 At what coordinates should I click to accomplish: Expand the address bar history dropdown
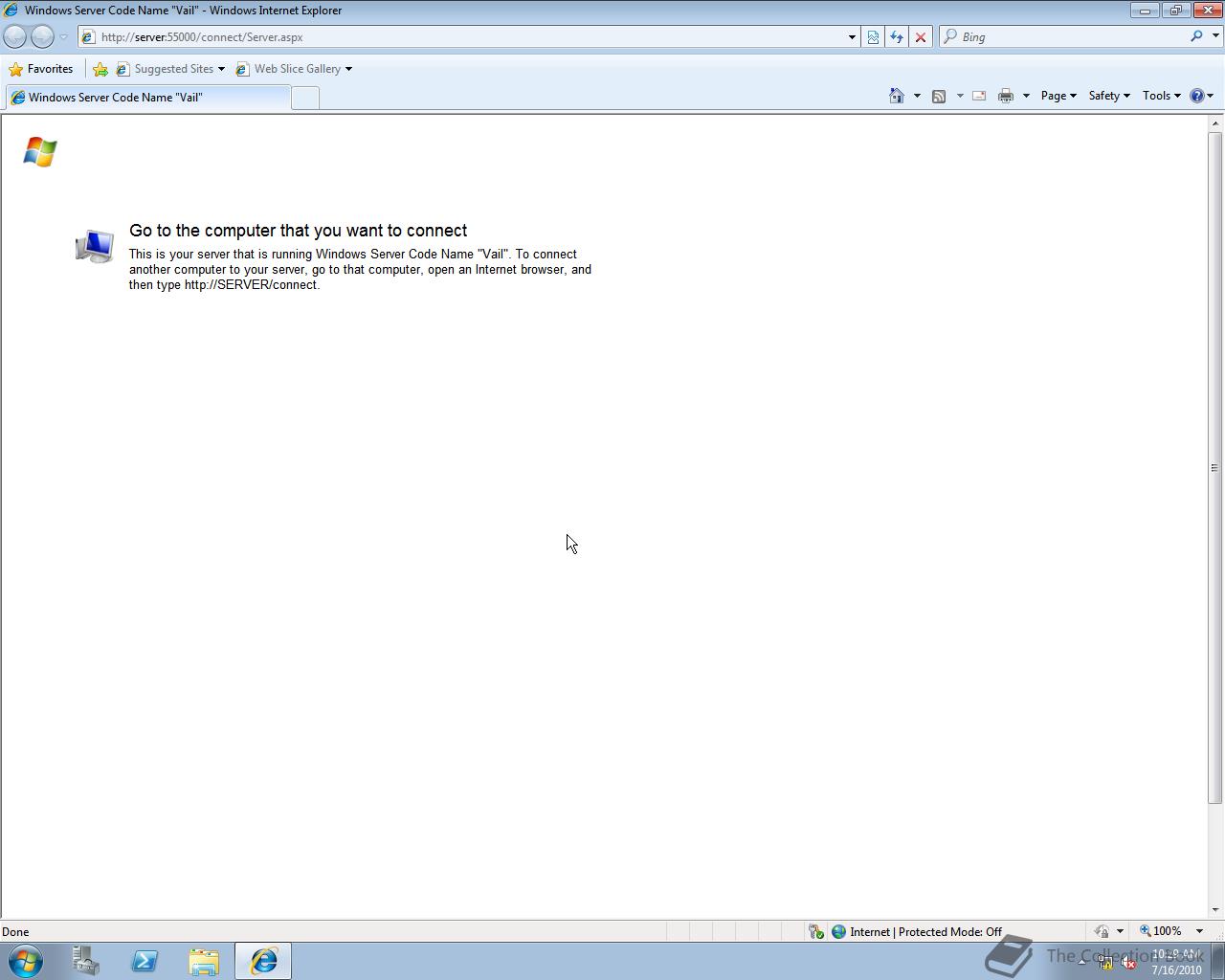coord(852,37)
